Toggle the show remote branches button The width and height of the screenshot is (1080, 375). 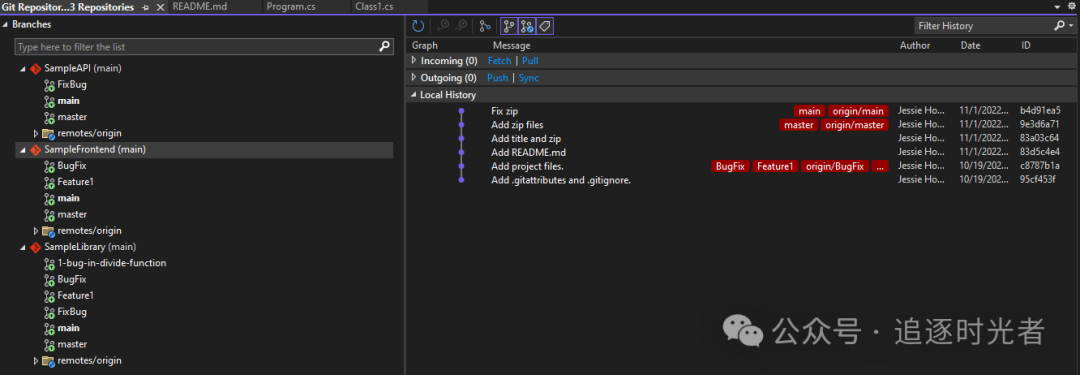click(x=527, y=26)
